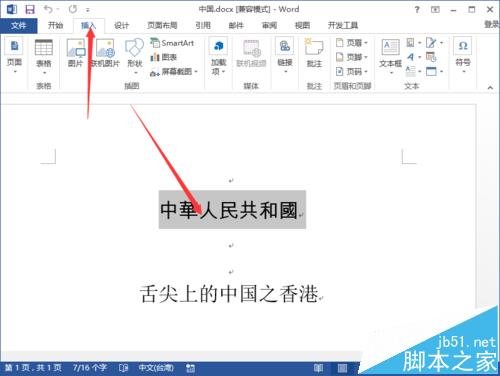Click the Redo icon in the title bar
This screenshot has height=376, width=500.
point(73,9)
